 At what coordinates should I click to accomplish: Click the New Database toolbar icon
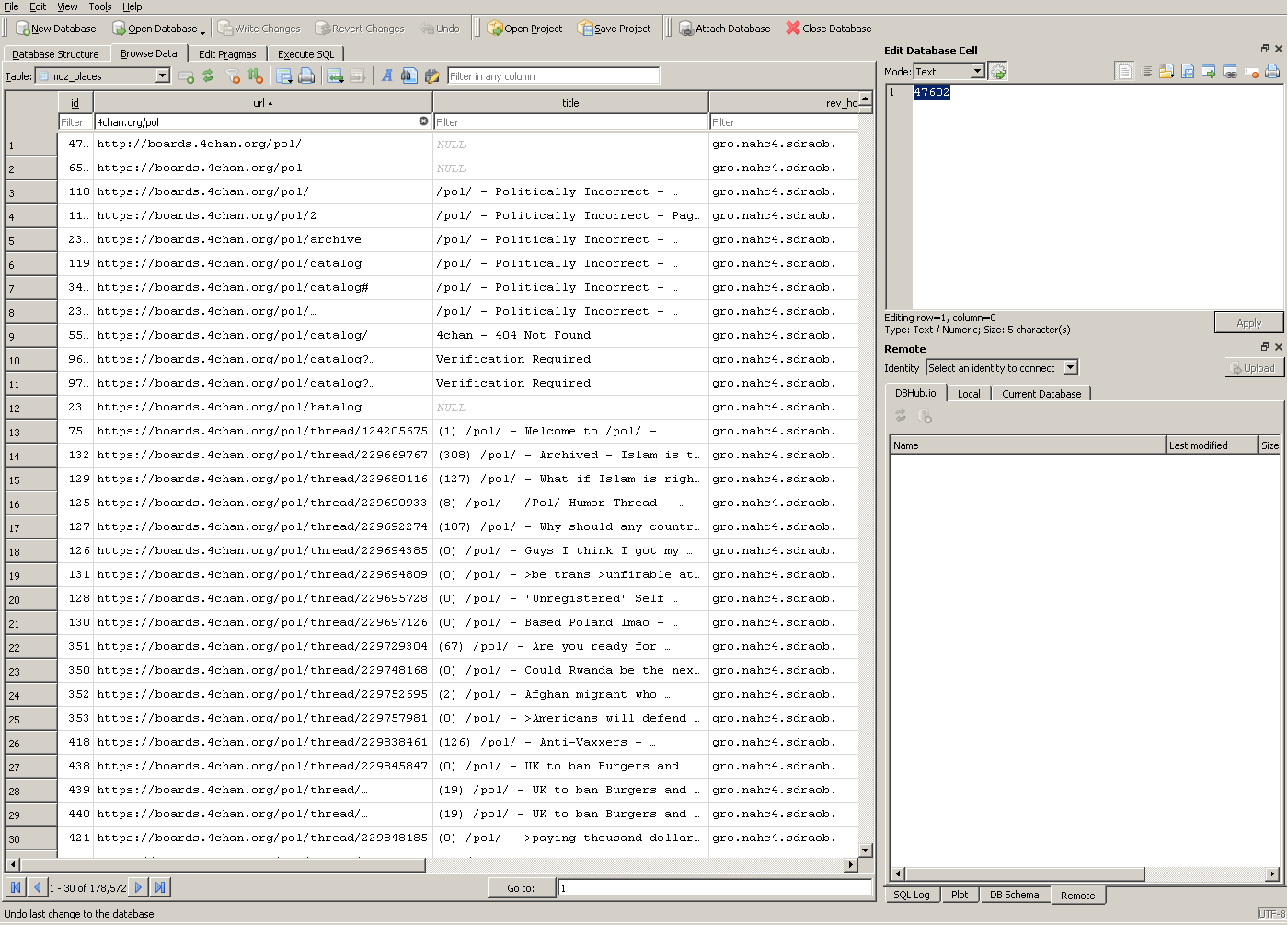pos(22,29)
